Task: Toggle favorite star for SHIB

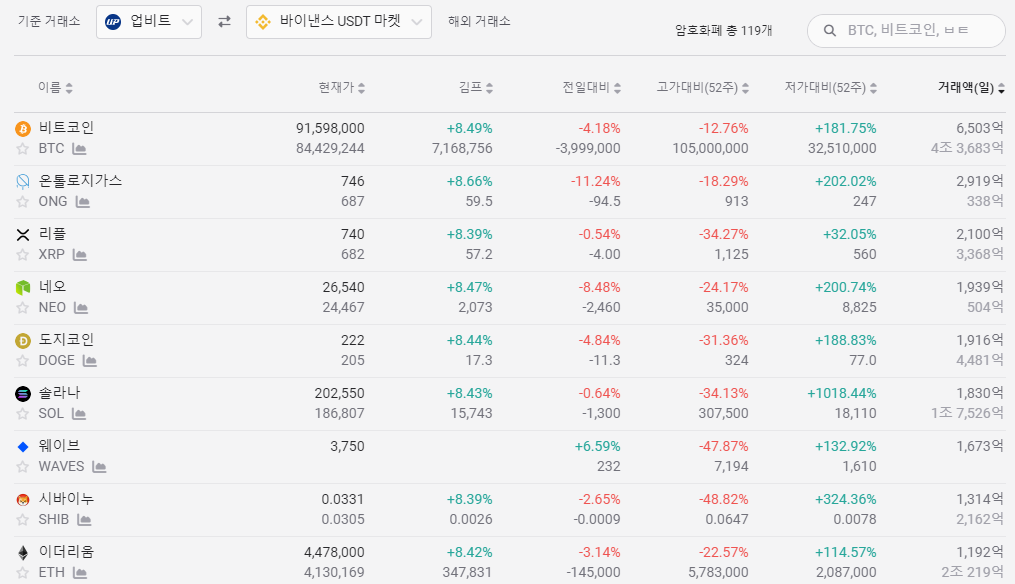Action: click(22, 520)
